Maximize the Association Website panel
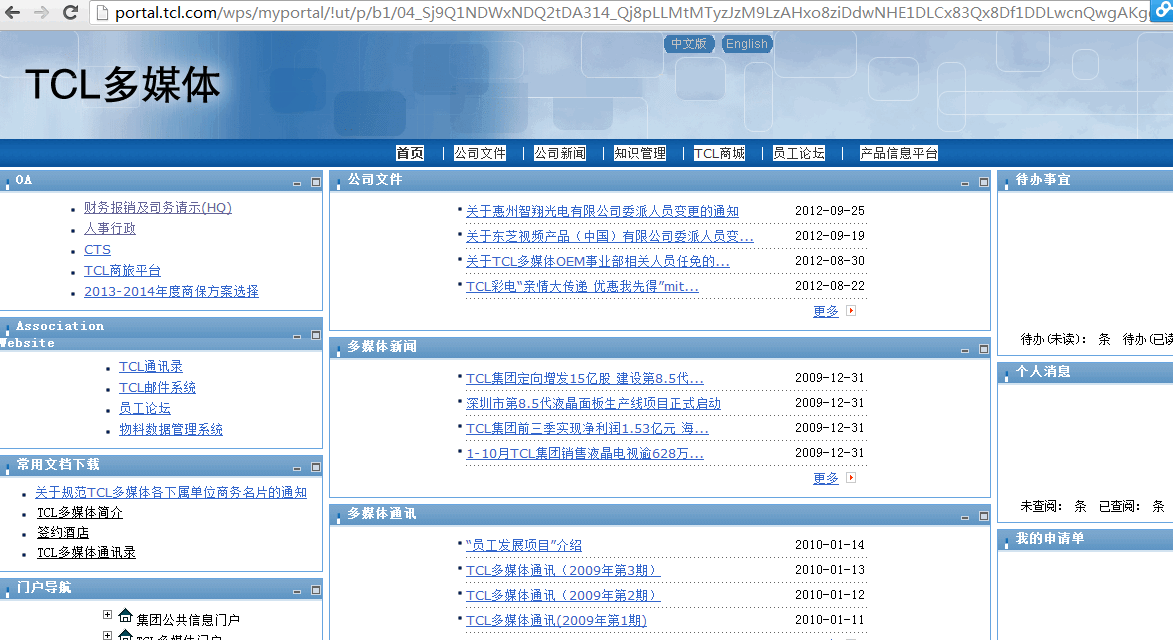 point(316,335)
